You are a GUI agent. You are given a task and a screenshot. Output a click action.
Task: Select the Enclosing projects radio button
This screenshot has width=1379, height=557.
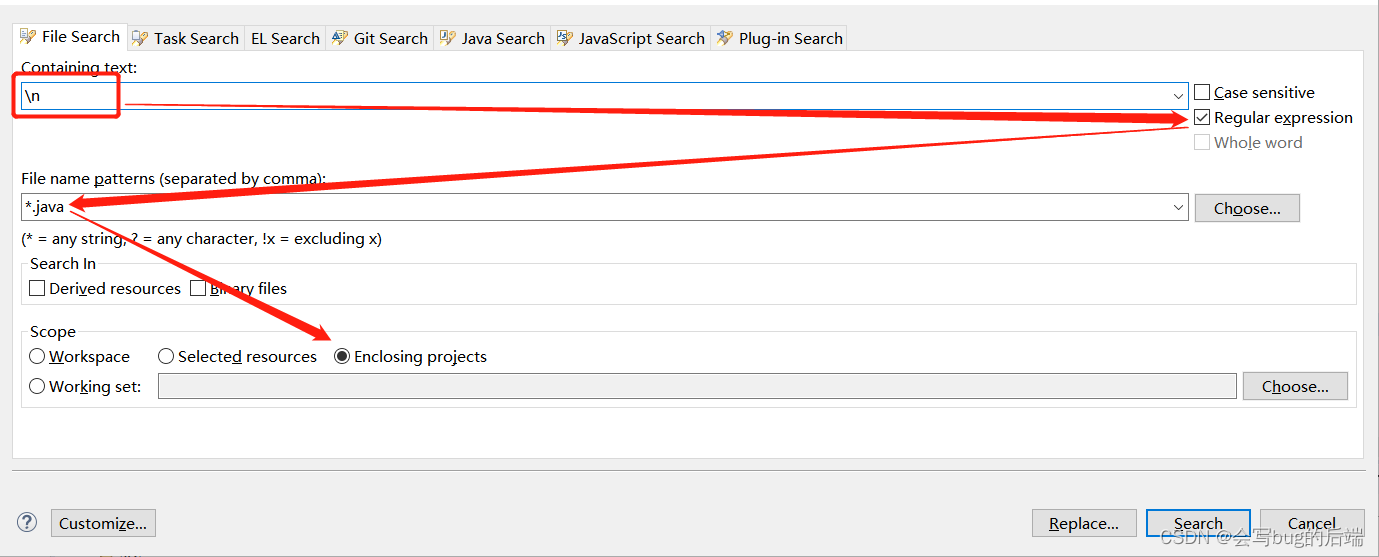pos(342,356)
